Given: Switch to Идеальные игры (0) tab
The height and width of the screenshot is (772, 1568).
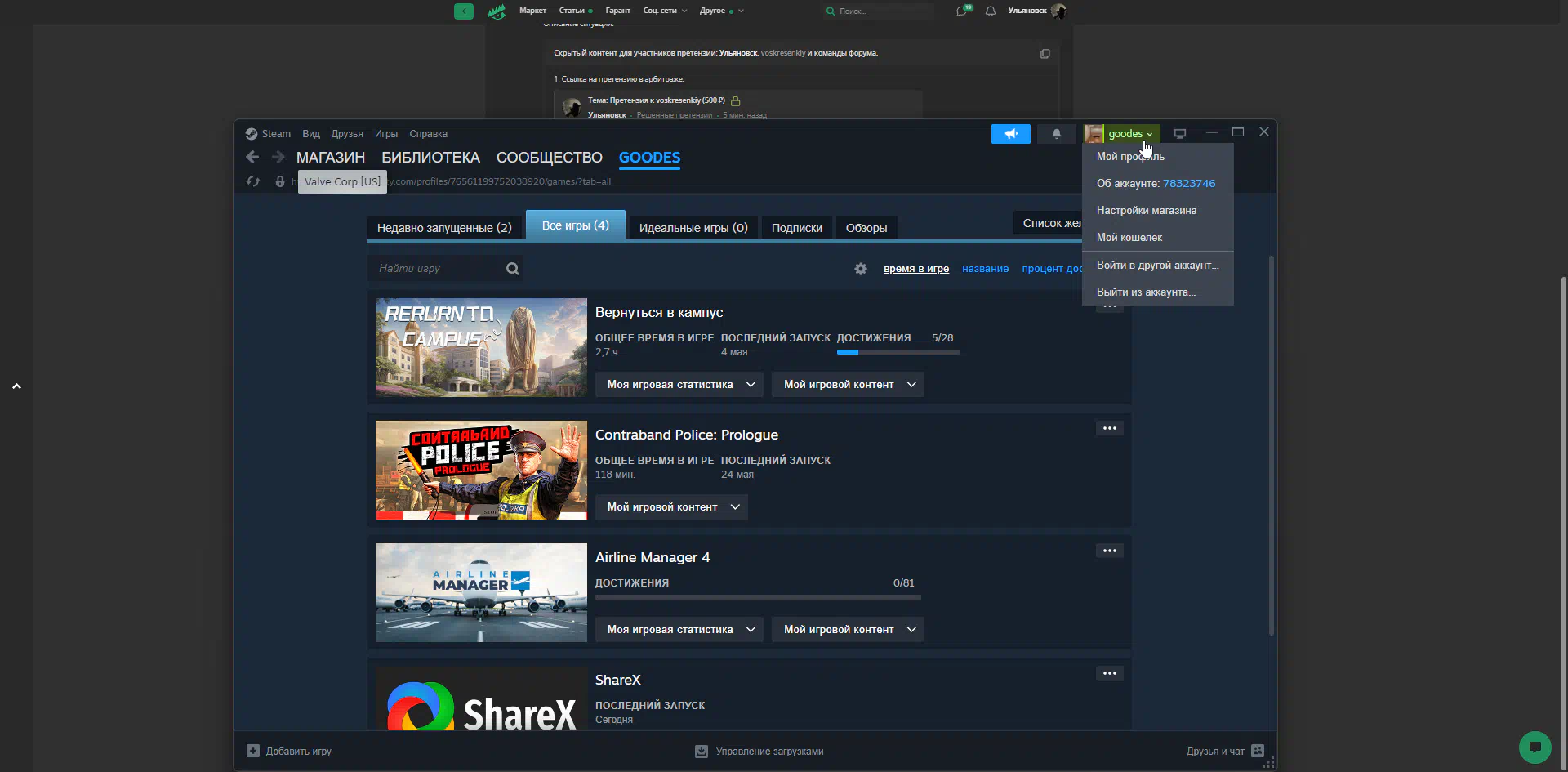Looking at the screenshot, I should point(693,228).
